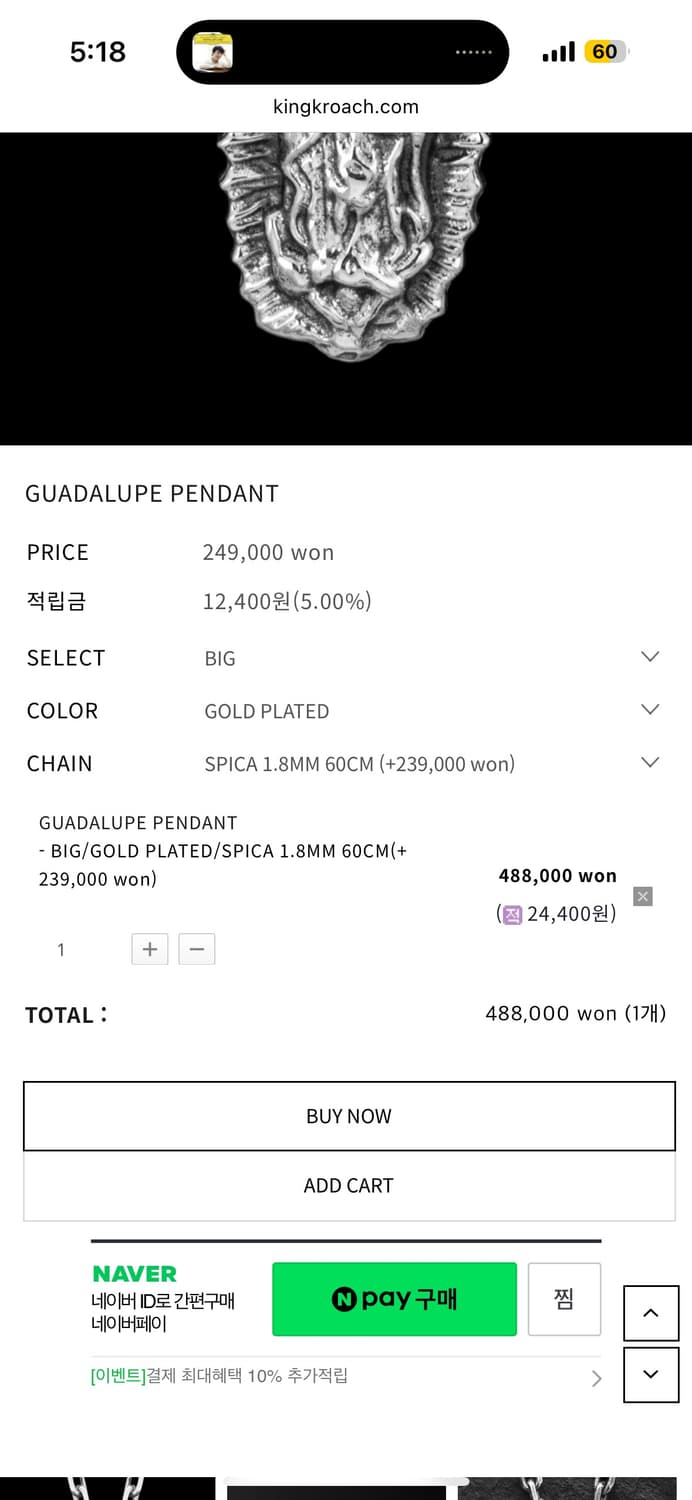
Task: Open the 이벤트 extra points event link
Action: click(220, 1376)
